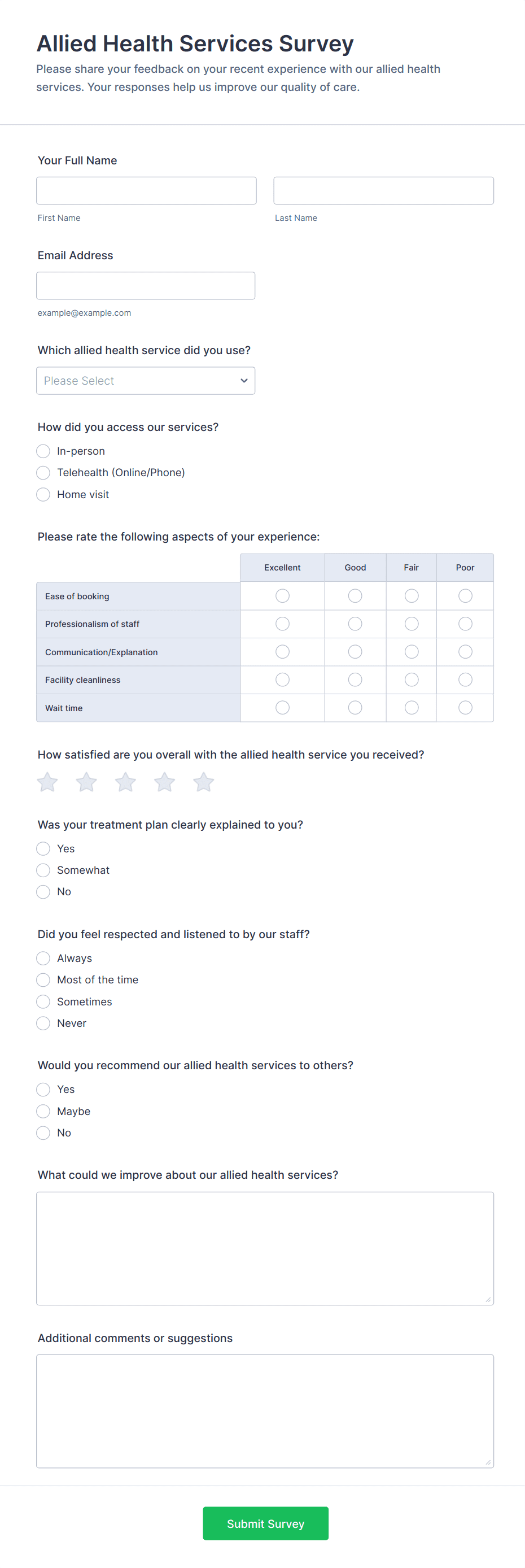Submit the survey with the green button
525x1568 pixels.
tap(266, 1523)
